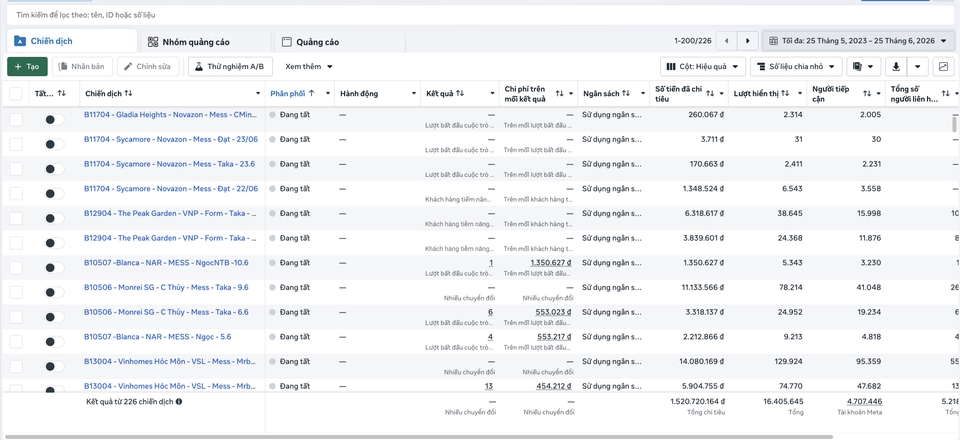
Task: Sort by Lượt hiển thị column arrows
Action: [784, 94]
